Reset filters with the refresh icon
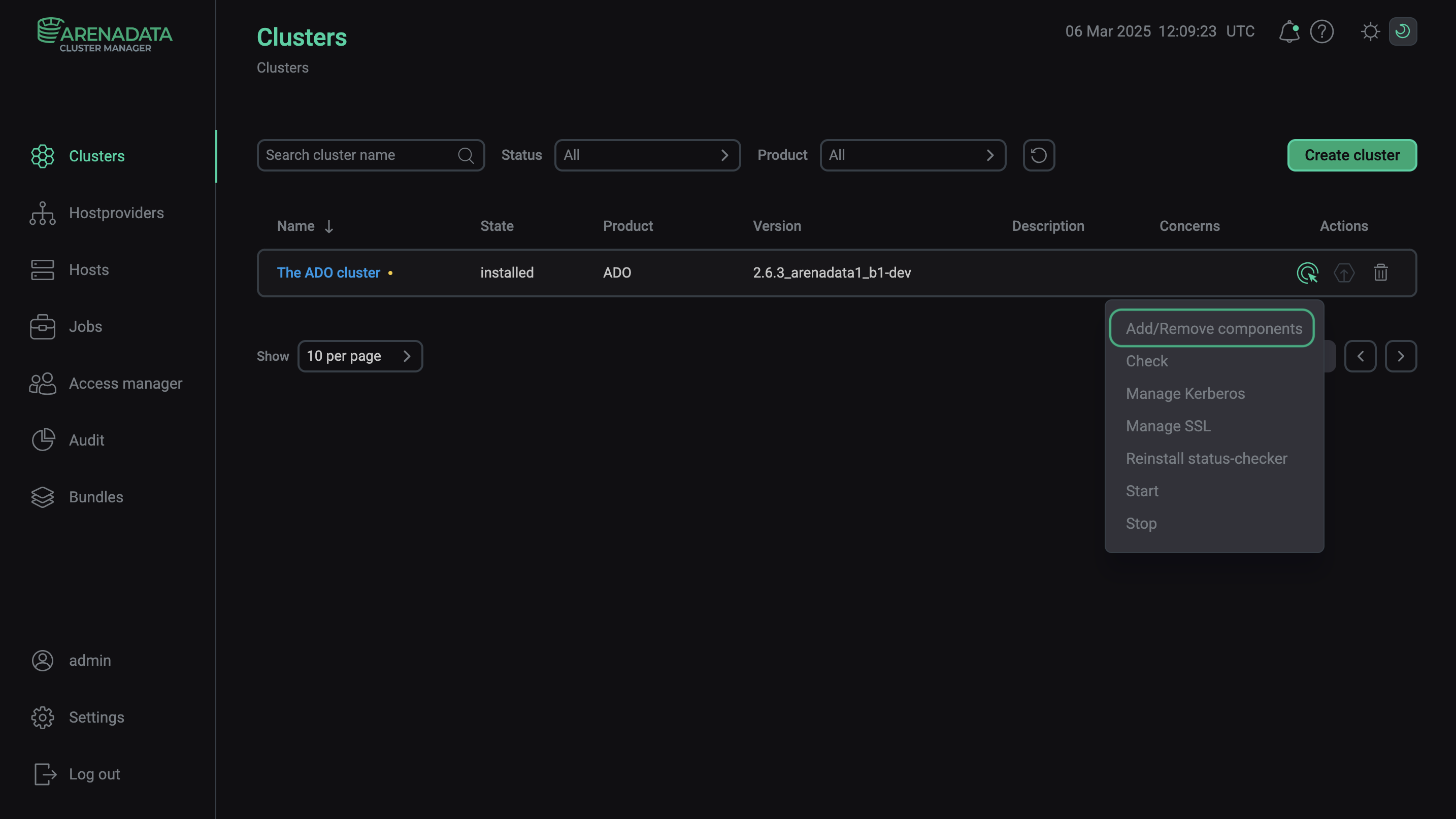Screen dimensions: 1456x819 point(1038,155)
